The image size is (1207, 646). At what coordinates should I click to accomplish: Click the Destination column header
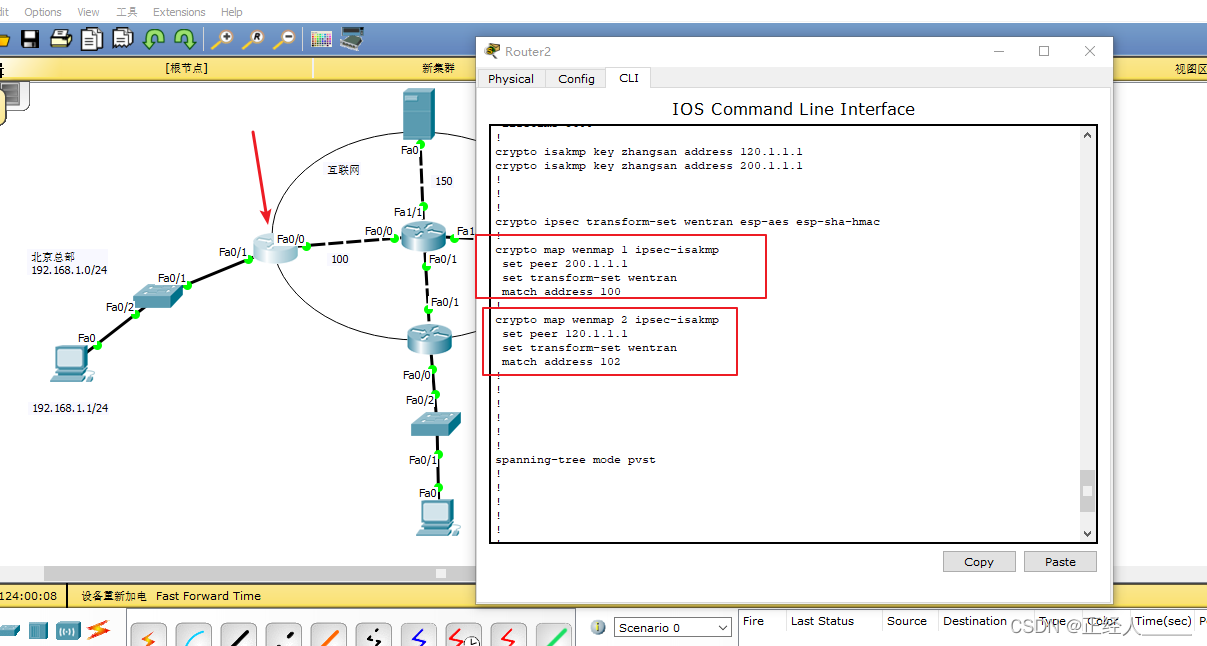pyautogui.click(x=974, y=621)
